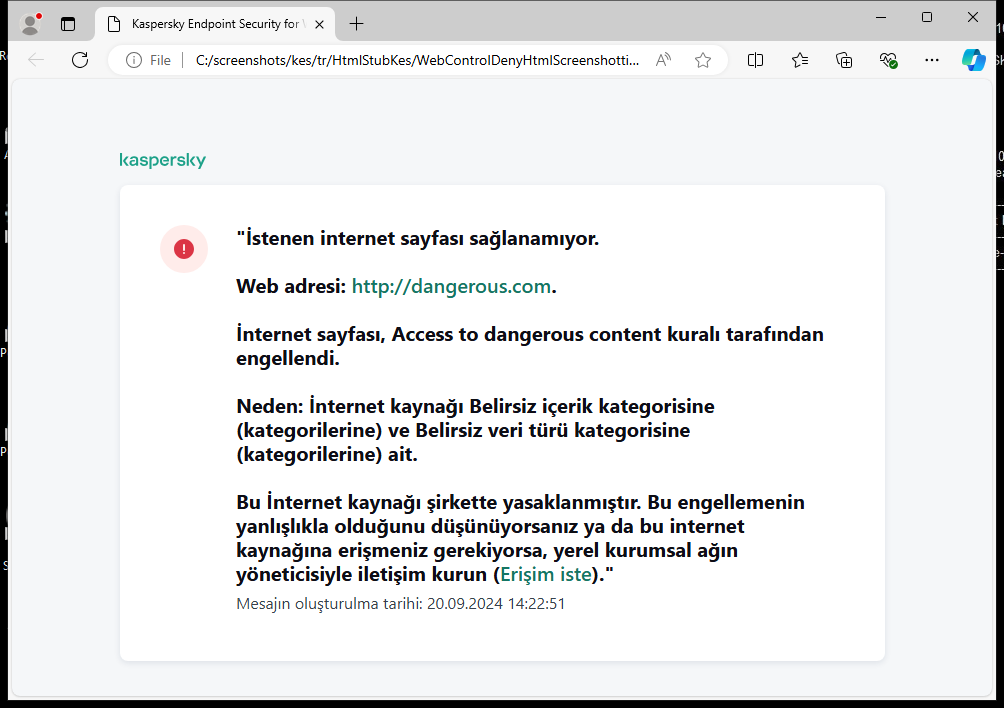Open the browser profile icon
Screen dimensions: 1004x708
pos(30,24)
